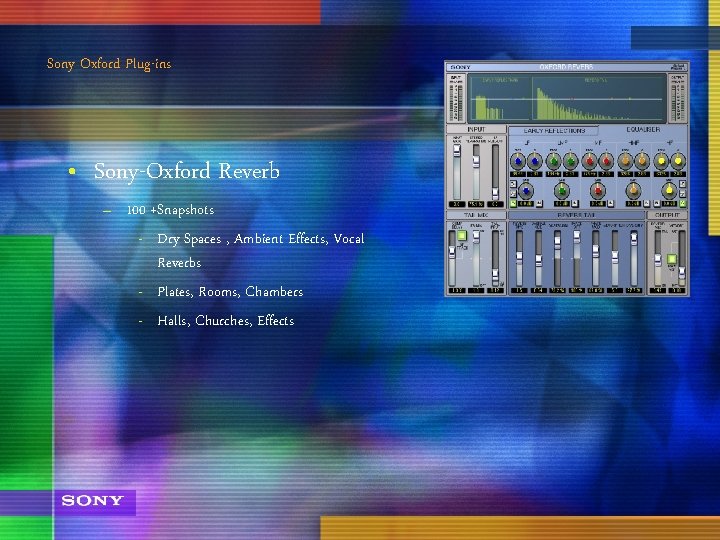720x540 pixels.
Task: Adjust the right slider in Output section
Action: (x=682, y=259)
